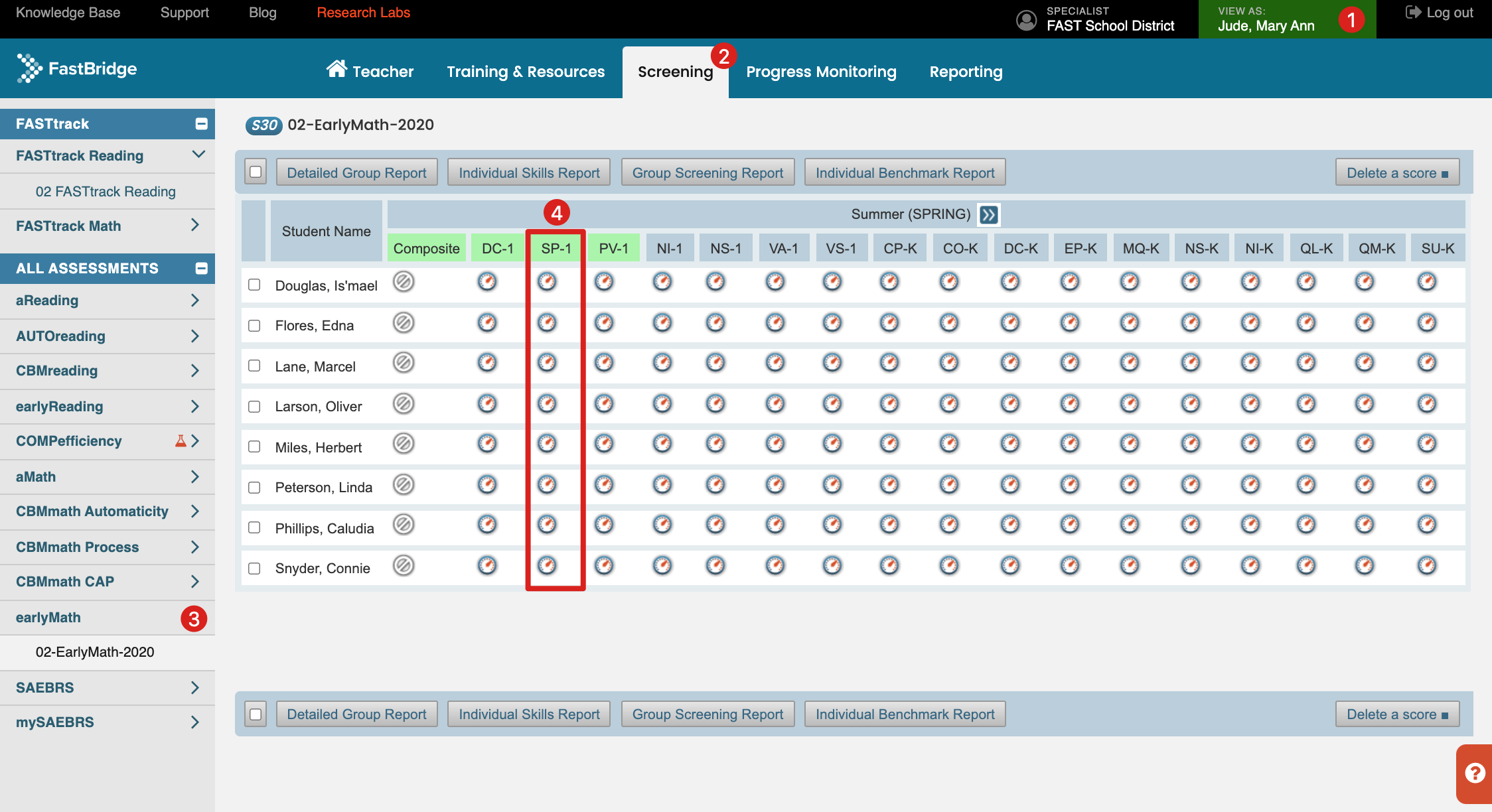This screenshot has width=1492, height=812.
Task: Open the Reporting tab
Action: tap(966, 72)
